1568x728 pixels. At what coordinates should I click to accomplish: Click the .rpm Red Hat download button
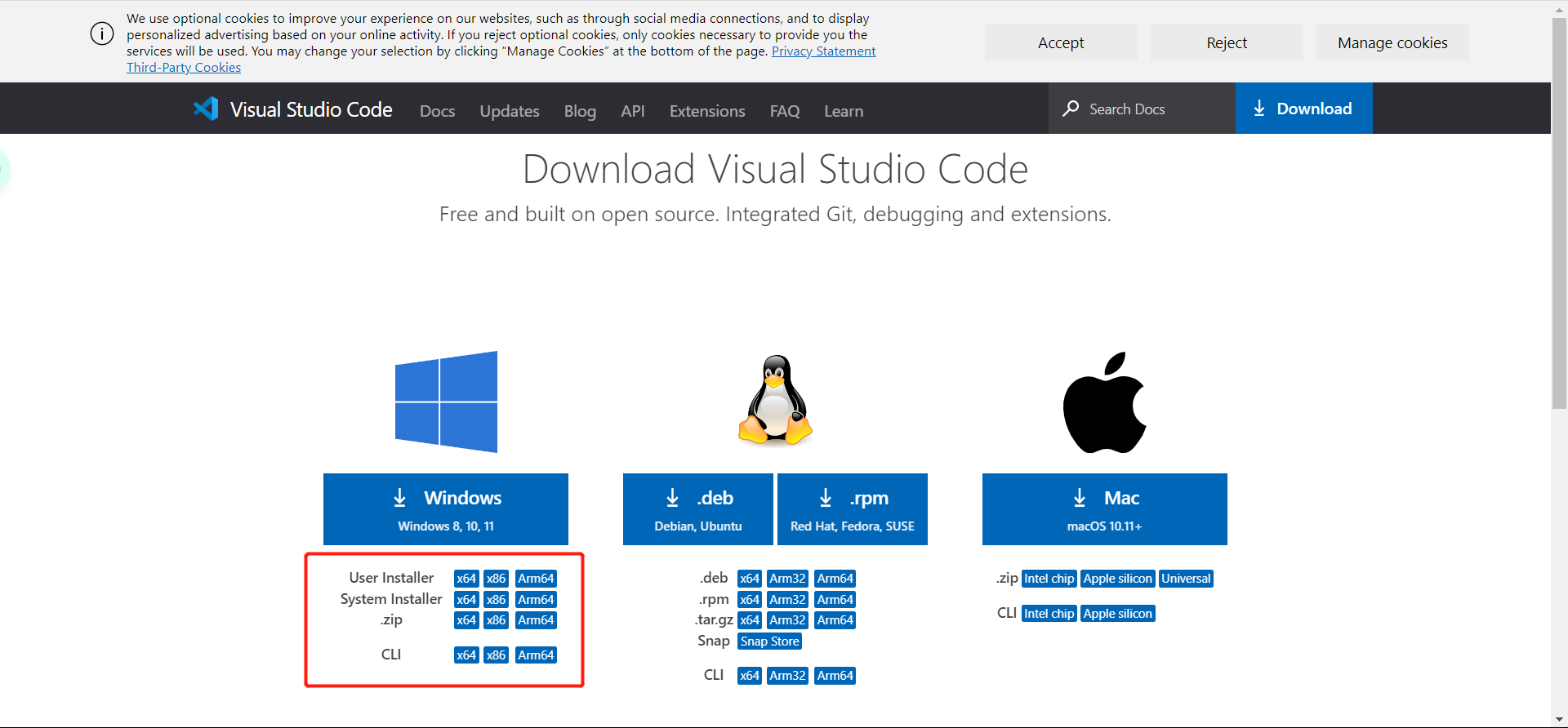[853, 509]
